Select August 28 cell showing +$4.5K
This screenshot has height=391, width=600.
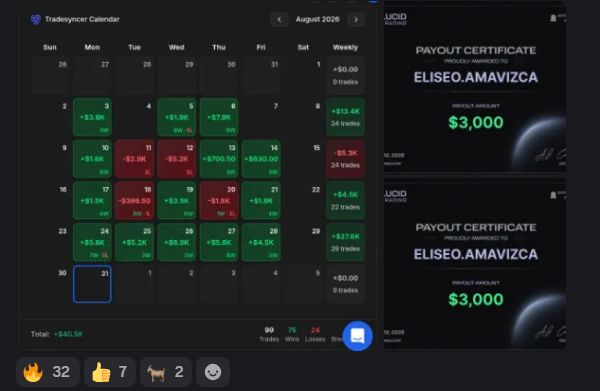click(x=261, y=242)
